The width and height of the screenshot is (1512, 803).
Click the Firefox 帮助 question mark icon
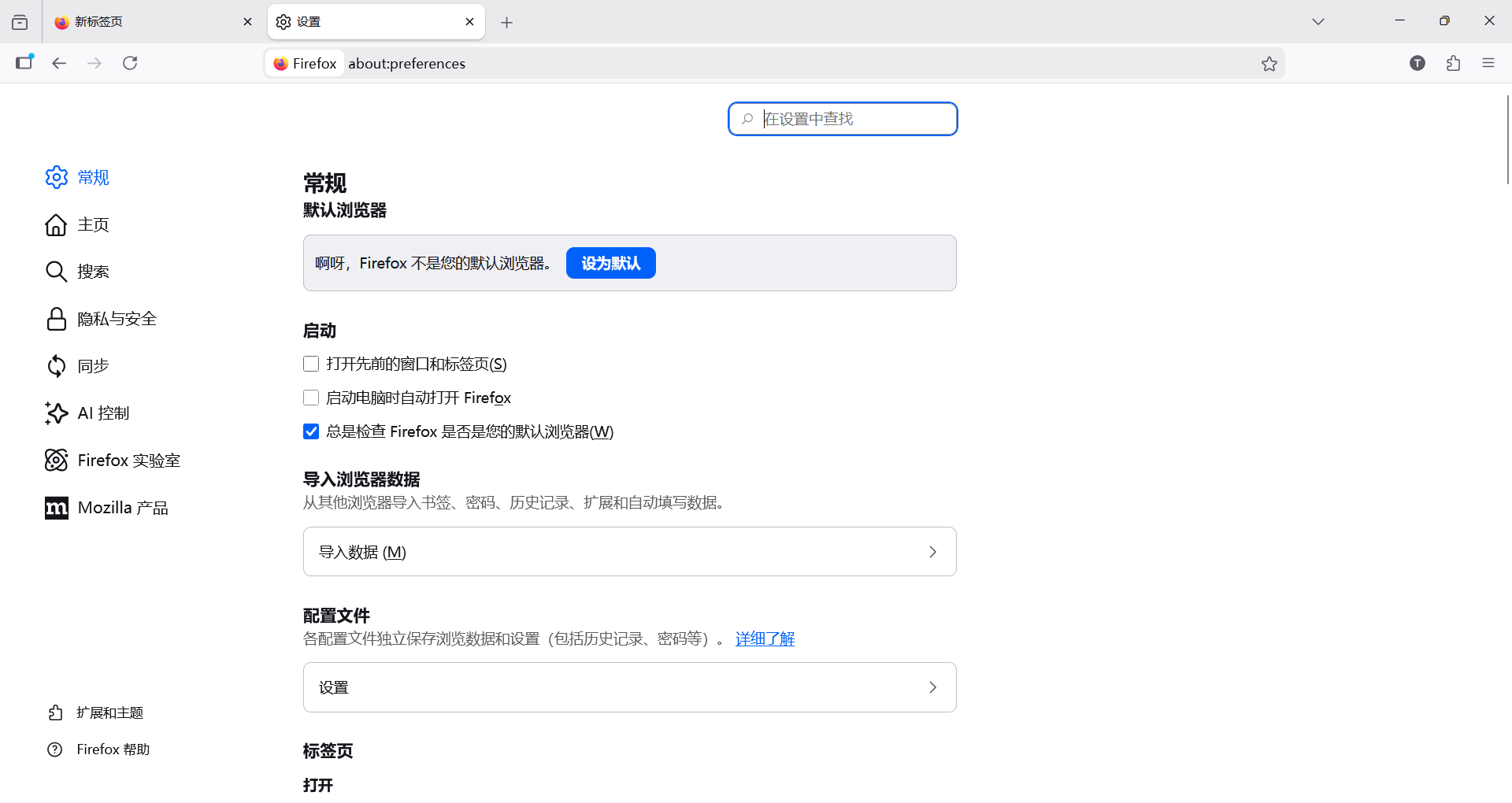point(55,749)
